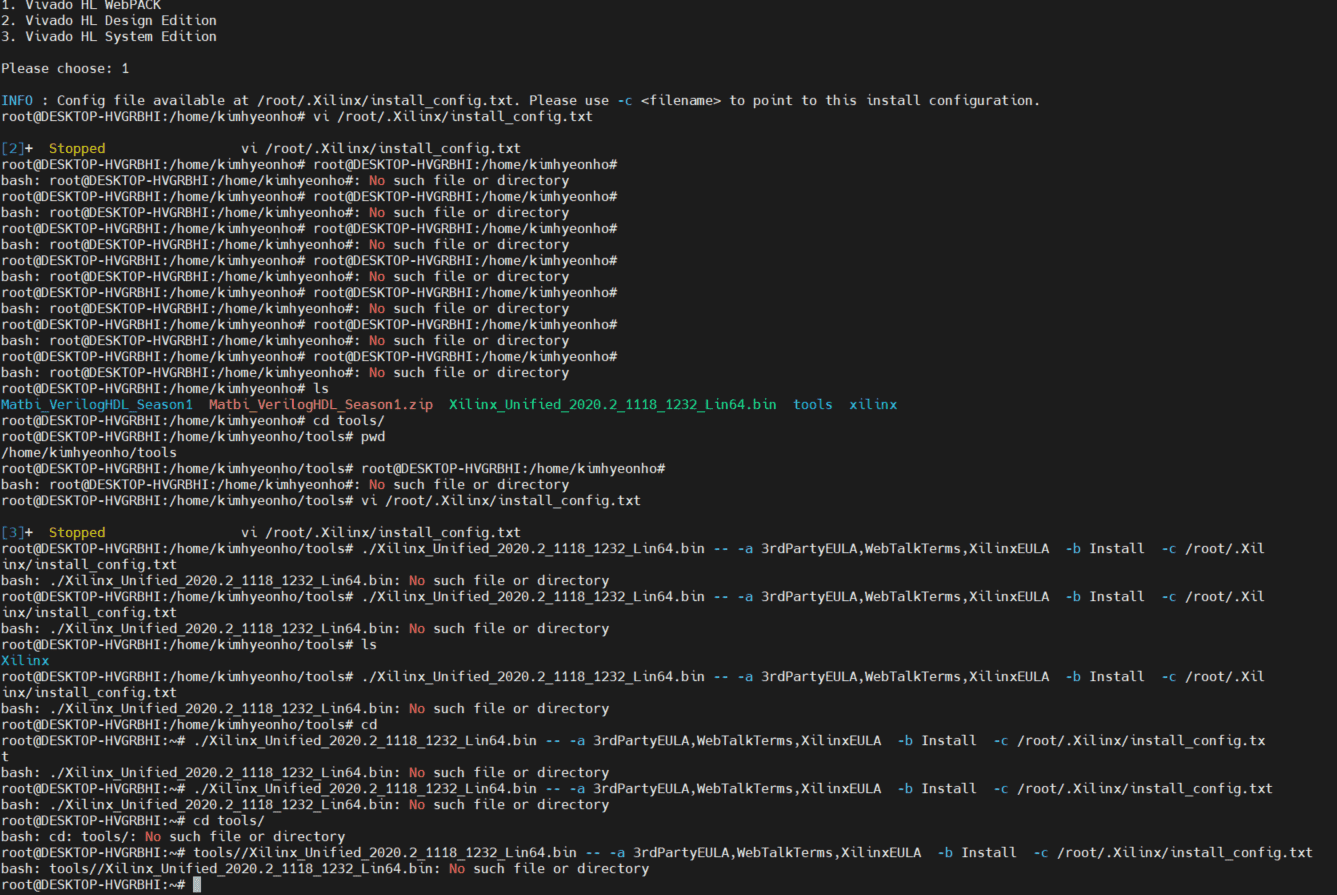Viewport: 1337px width, 895px height.
Task: Click the "ls" command at the tools# prompt
Action: (369, 644)
